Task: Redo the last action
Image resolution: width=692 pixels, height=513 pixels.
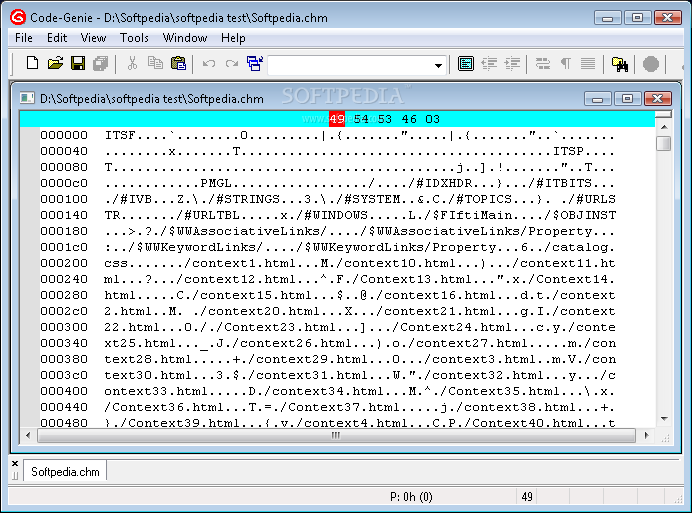Action: [232, 64]
